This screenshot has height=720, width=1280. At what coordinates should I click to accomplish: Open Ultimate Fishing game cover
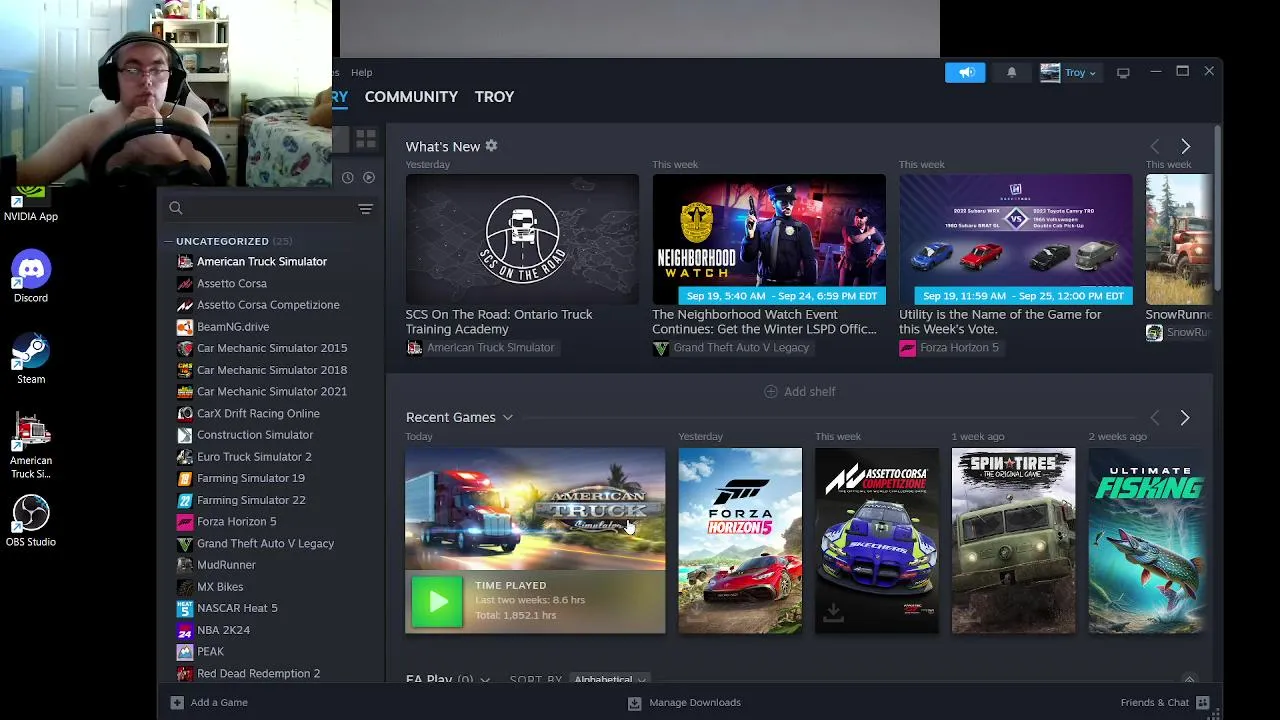click(x=1147, y=540)
